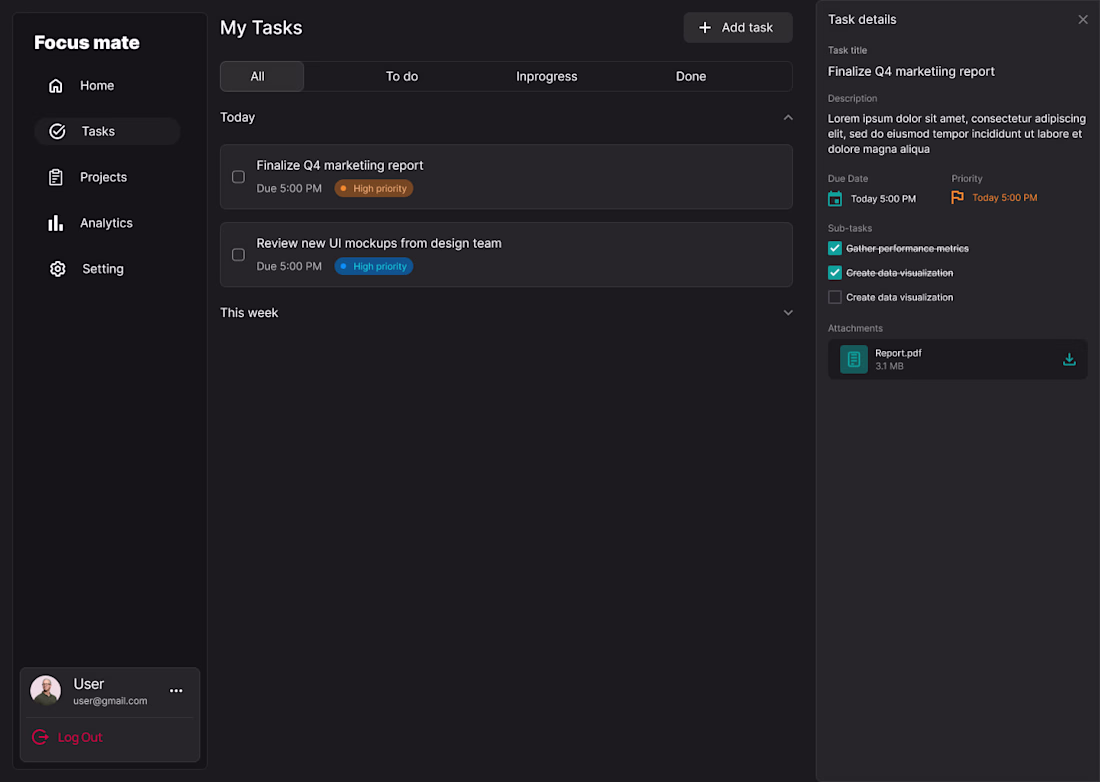Click the Due Date calendar icon
Image resolution: width=1100 pixels, height=782 pixels.
[x=835, y=198]
